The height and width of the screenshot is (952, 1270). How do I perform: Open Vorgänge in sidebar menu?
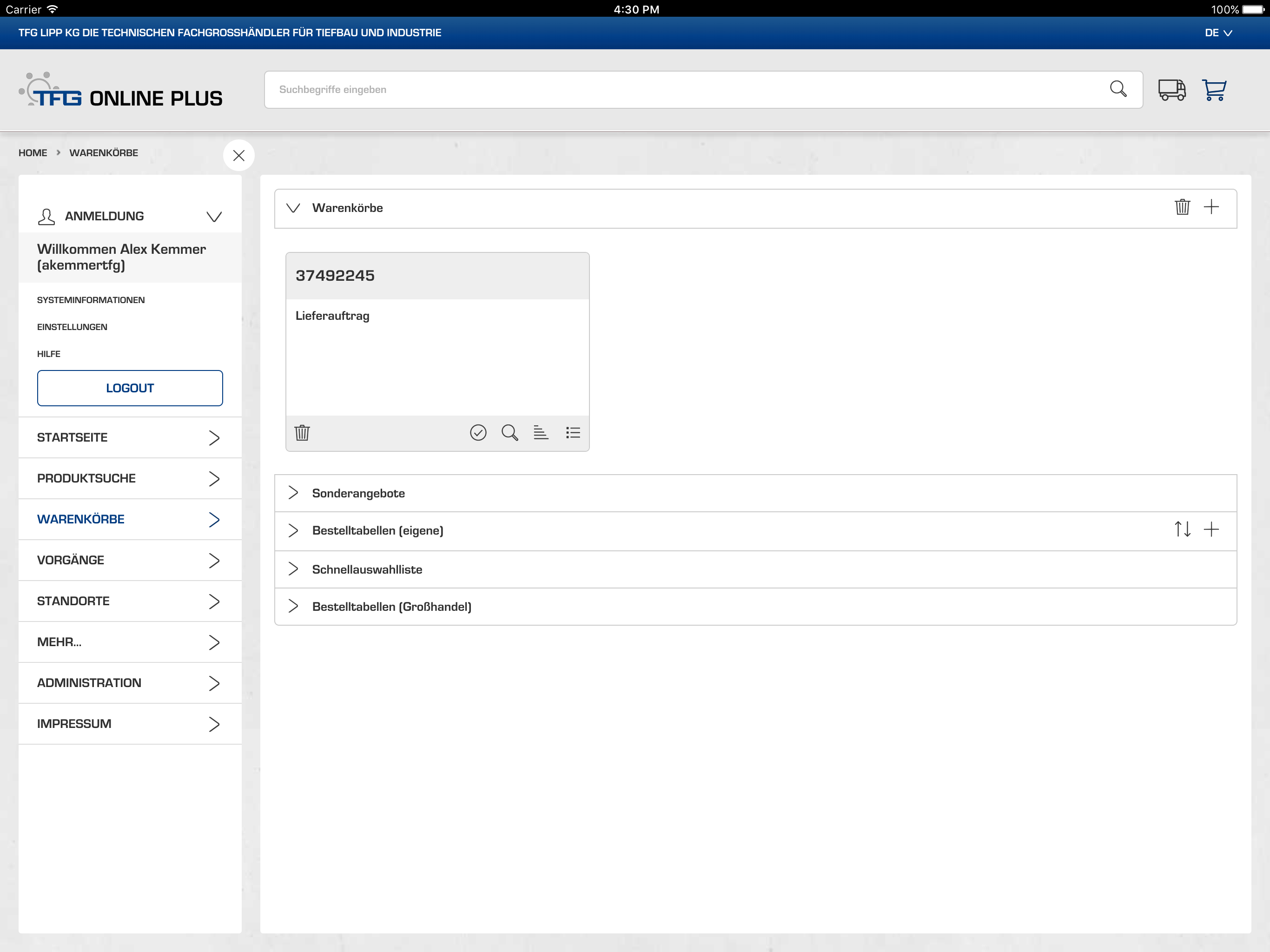[x=129, y=560]
